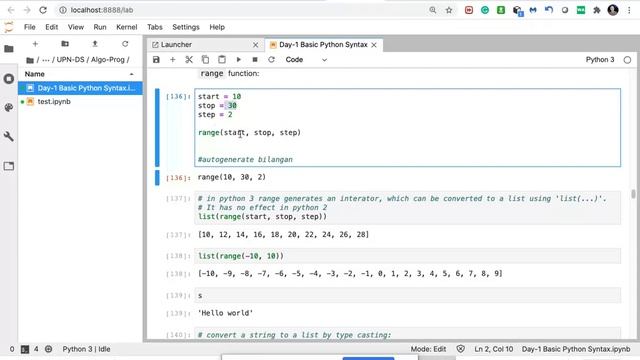
Task: Click kernel sessions icon in status bar
Action: 49,349
